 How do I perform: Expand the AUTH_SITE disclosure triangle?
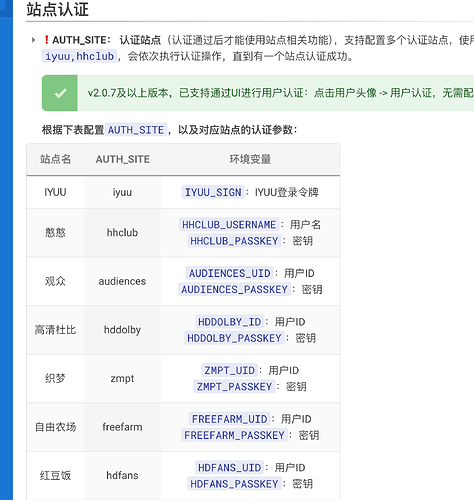(33, 40)
